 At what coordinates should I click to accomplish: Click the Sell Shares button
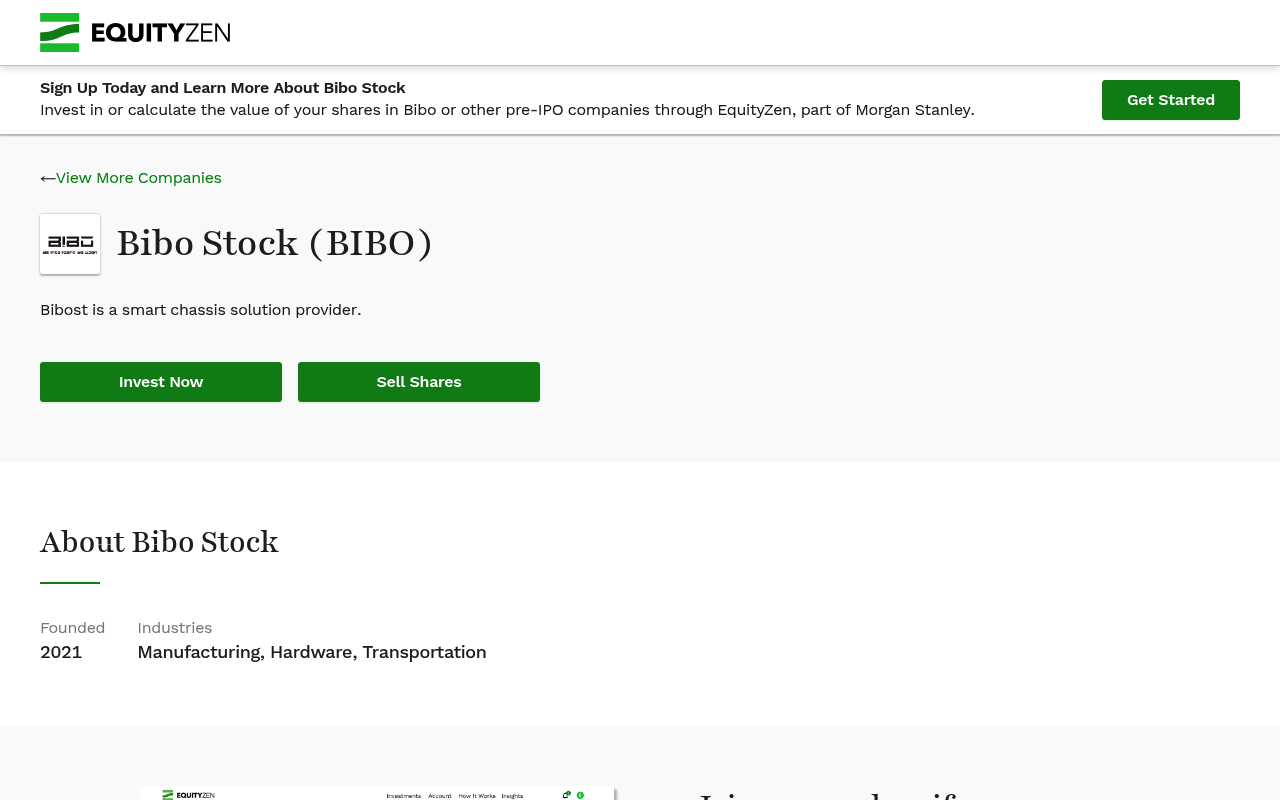419,382
